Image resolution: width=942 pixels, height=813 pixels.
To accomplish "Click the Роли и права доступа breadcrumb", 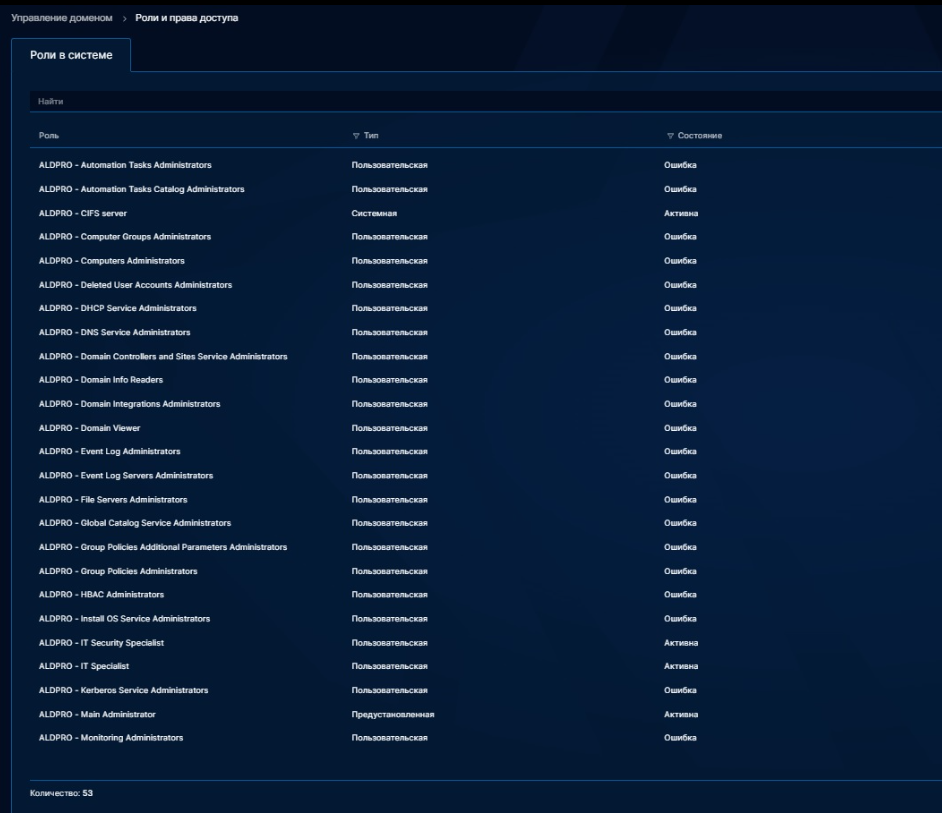I will click(187, 18).
